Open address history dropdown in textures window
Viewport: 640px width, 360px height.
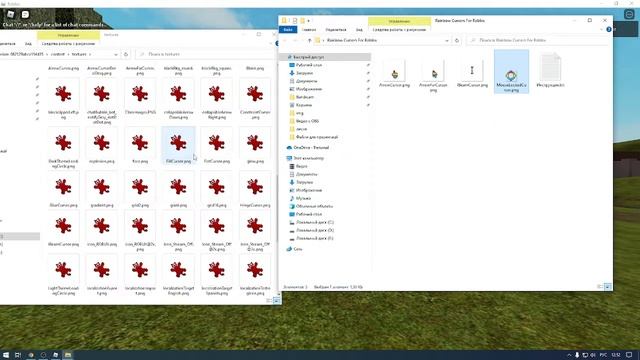pos(116,54)
